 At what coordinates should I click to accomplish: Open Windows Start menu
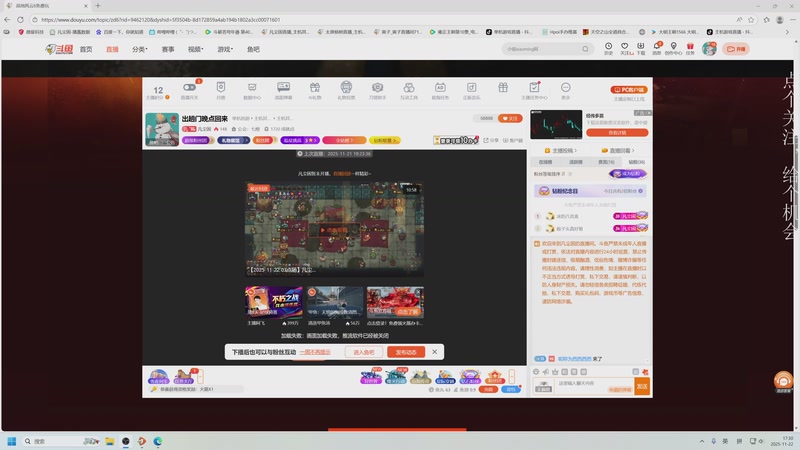pyautogui.click(x=12, y=441)
